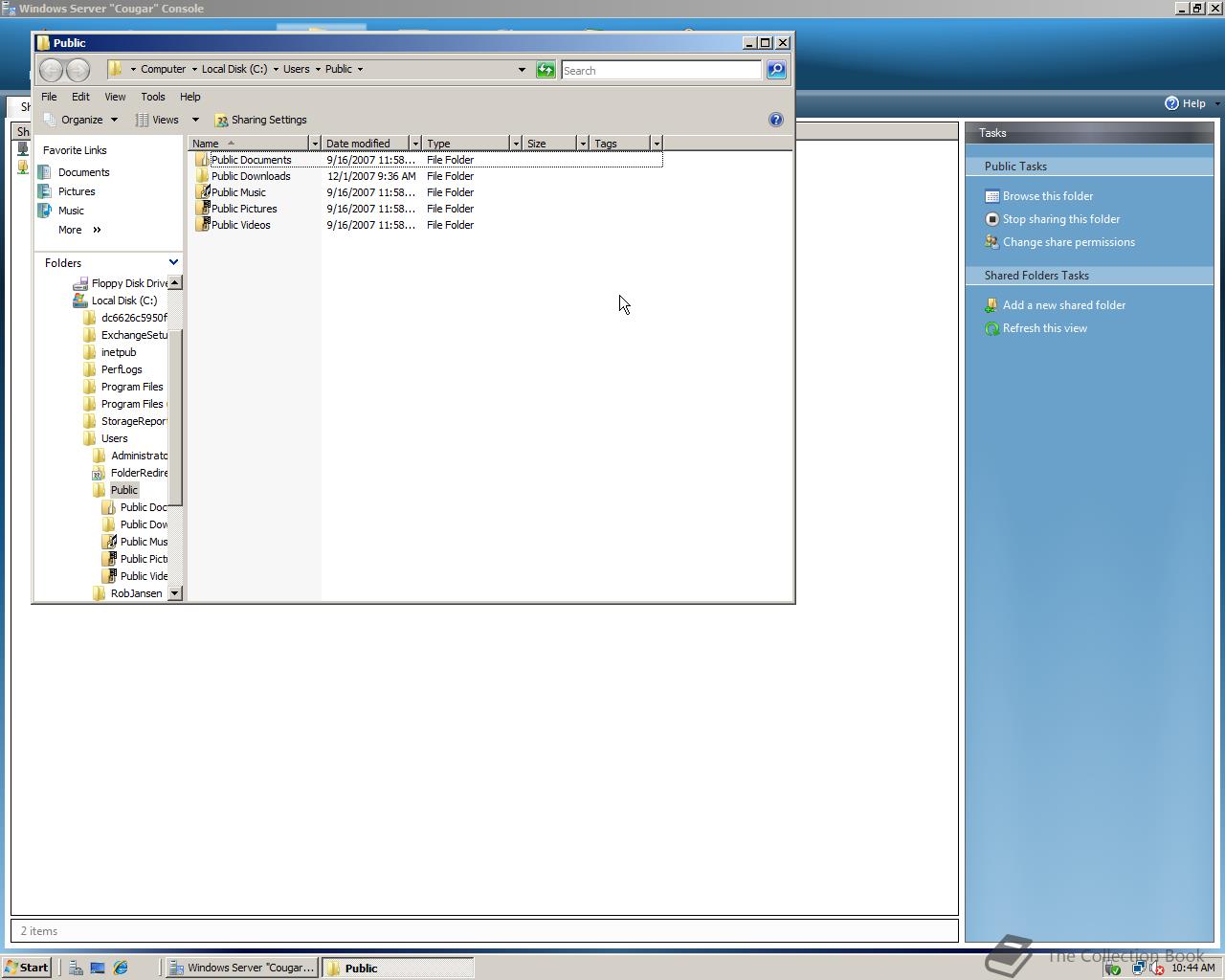Select inetpub in folder tree
This screenshot has width=1225, height=980.
119,352
